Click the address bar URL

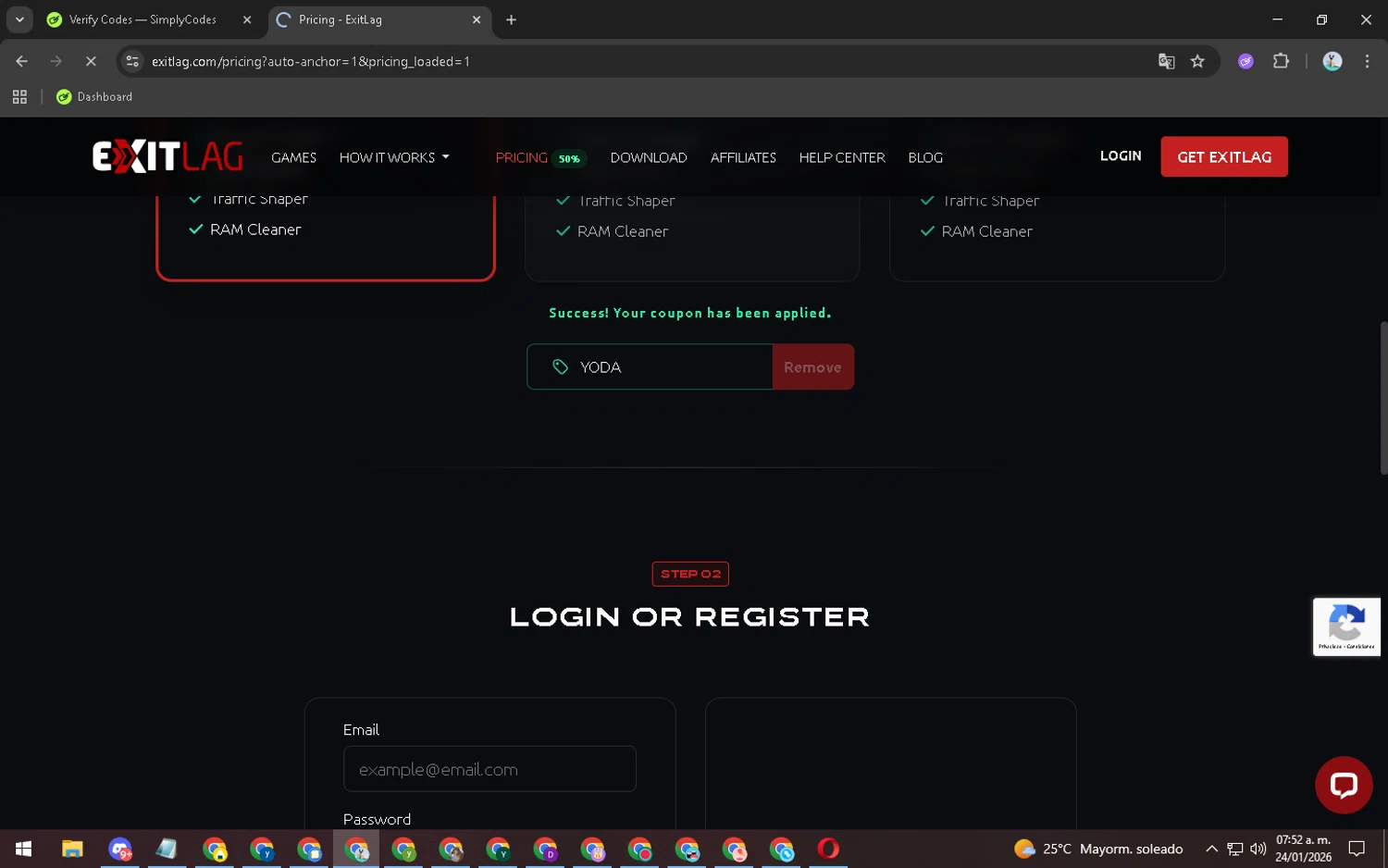coord(310,61)
